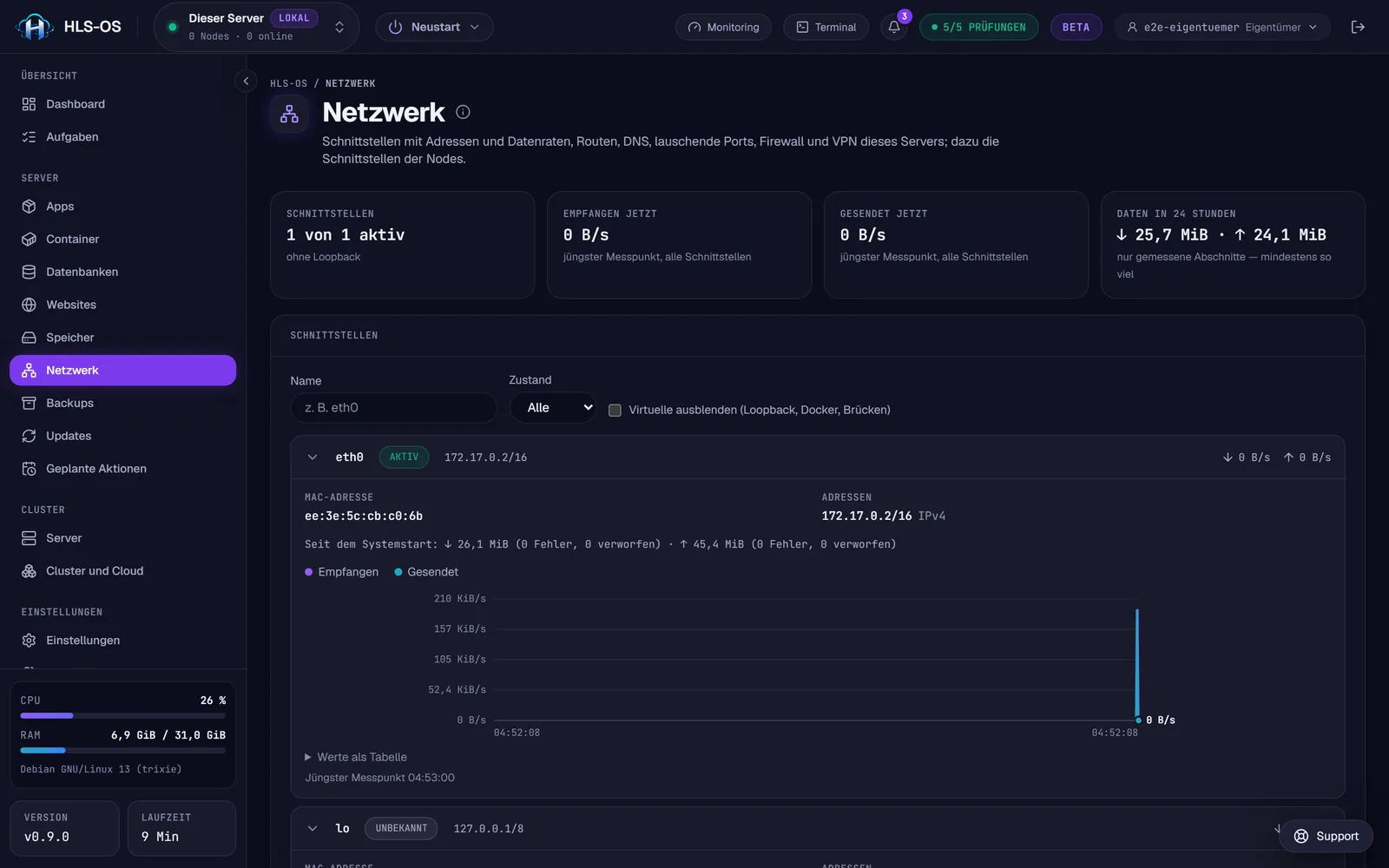Click the Geplante Aktionen calendar icon
Viewport: 1389px width, 868px height.
point(29,469)
